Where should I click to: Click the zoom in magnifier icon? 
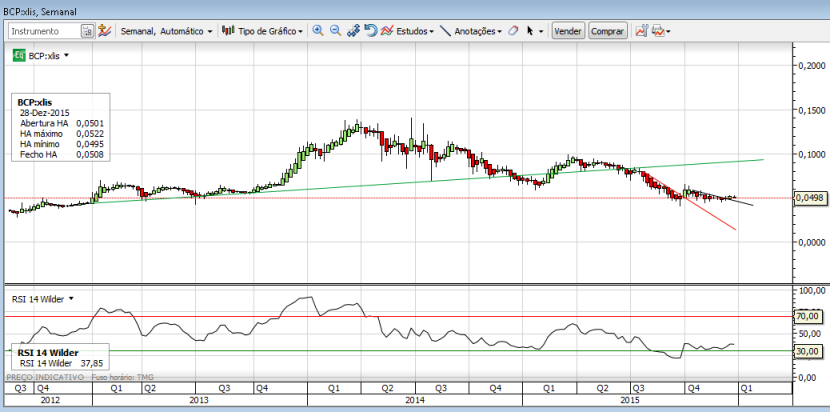pos(318,31)
